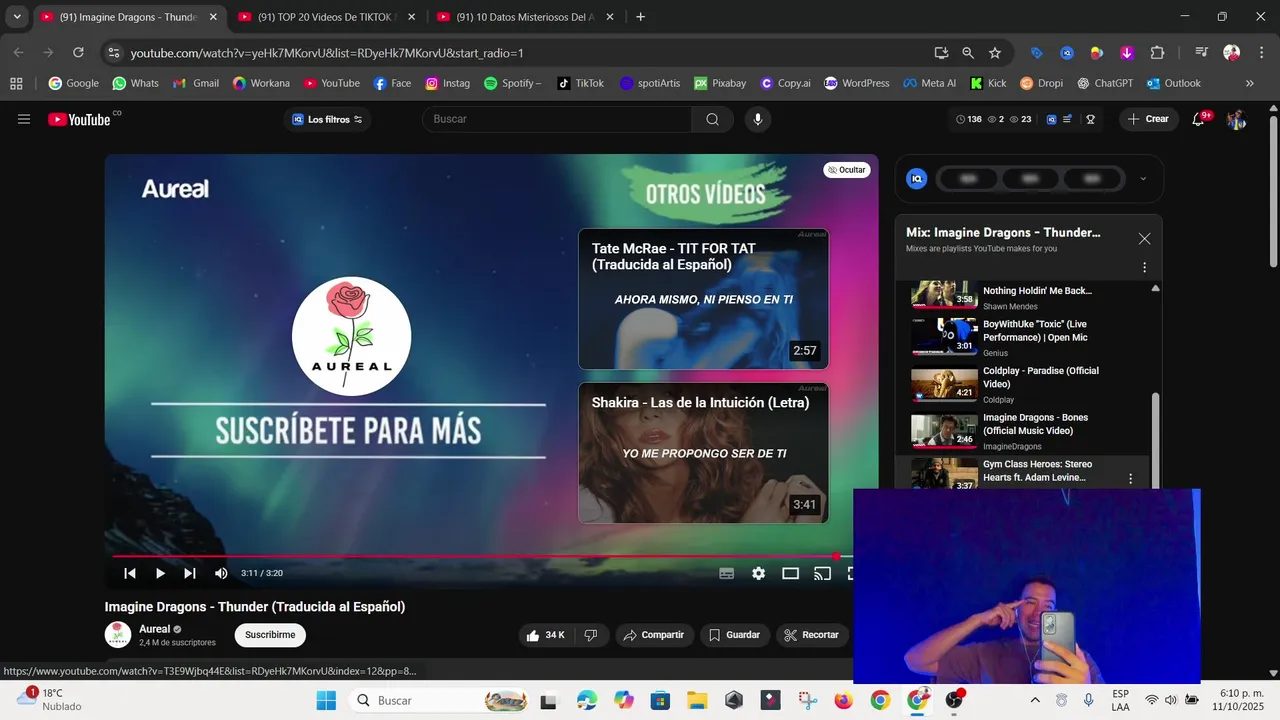Image resolution: width=1280 pixels, height=720 pixels.
Task: Click the trophy icon in YouTube header
Action: pyautogui.click(x=1090, y=119)
